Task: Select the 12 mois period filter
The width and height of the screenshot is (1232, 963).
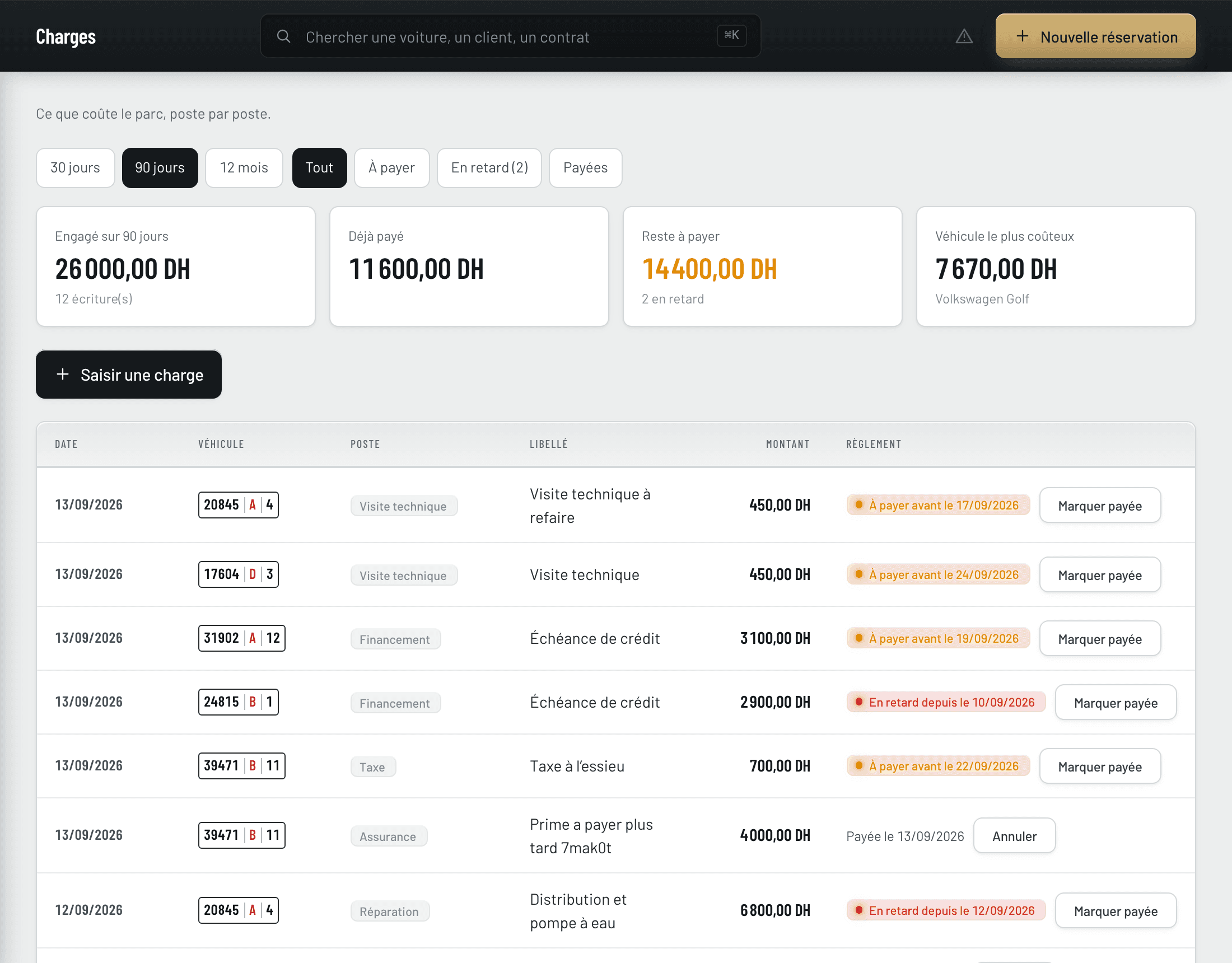Action: (244, 167)
